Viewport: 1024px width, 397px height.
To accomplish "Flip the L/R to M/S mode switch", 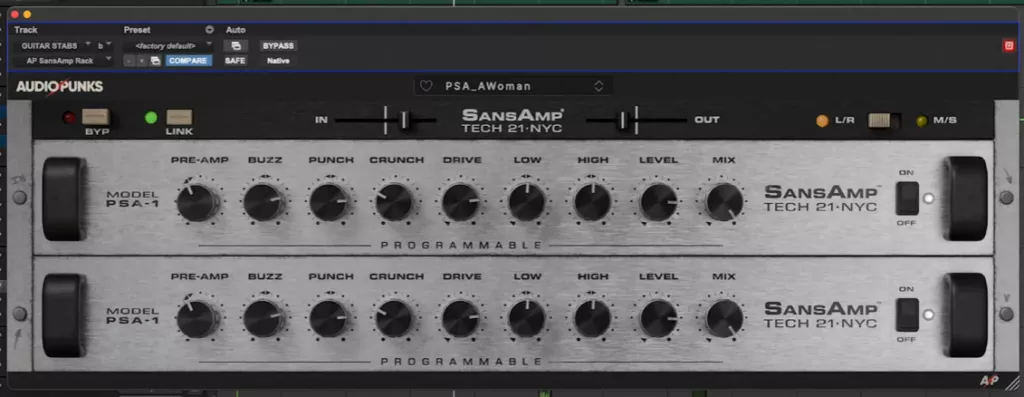I will [x=884, y=121].
